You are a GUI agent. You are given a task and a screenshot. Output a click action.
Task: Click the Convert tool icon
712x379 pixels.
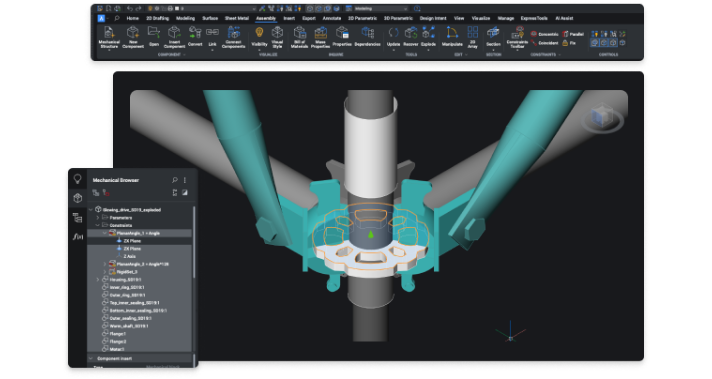pos(195,33)
